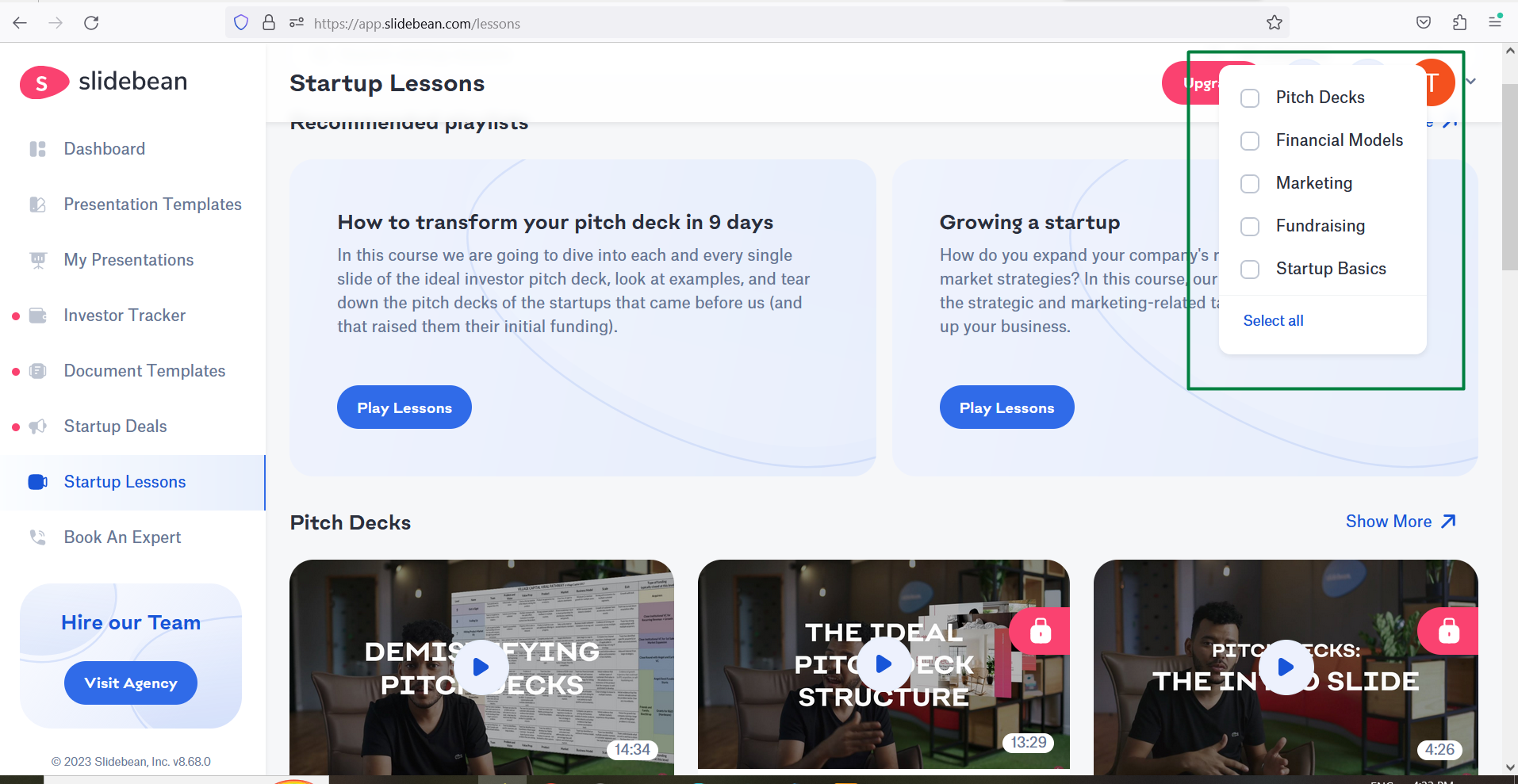
Task: Check the Startup Basics filter checkbox
Action: [1250, 270]
